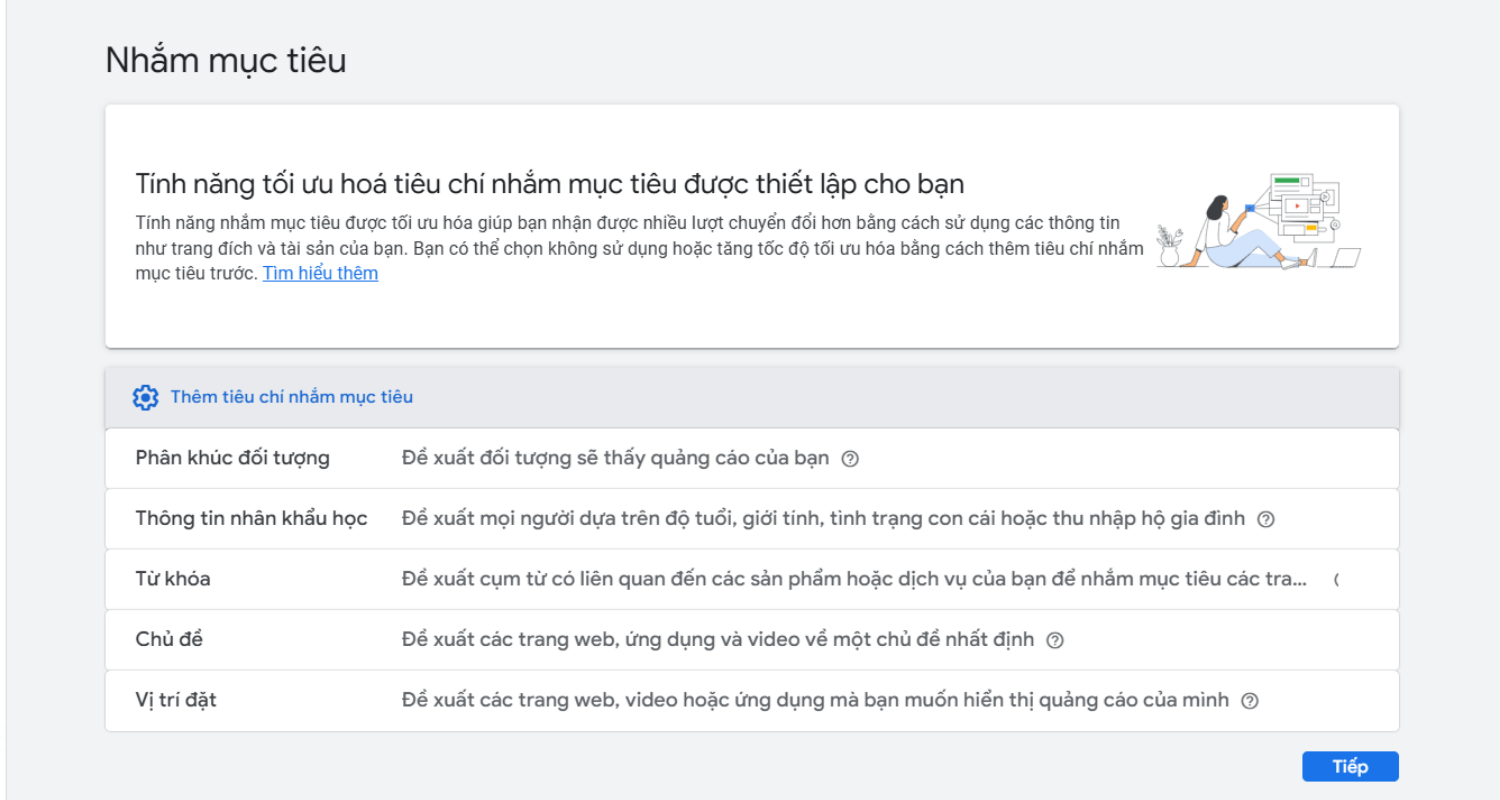Screen dimensions: 1500x800
Task: Click help icon for Thông tin nhân khẩu học
Action: 1265,519
